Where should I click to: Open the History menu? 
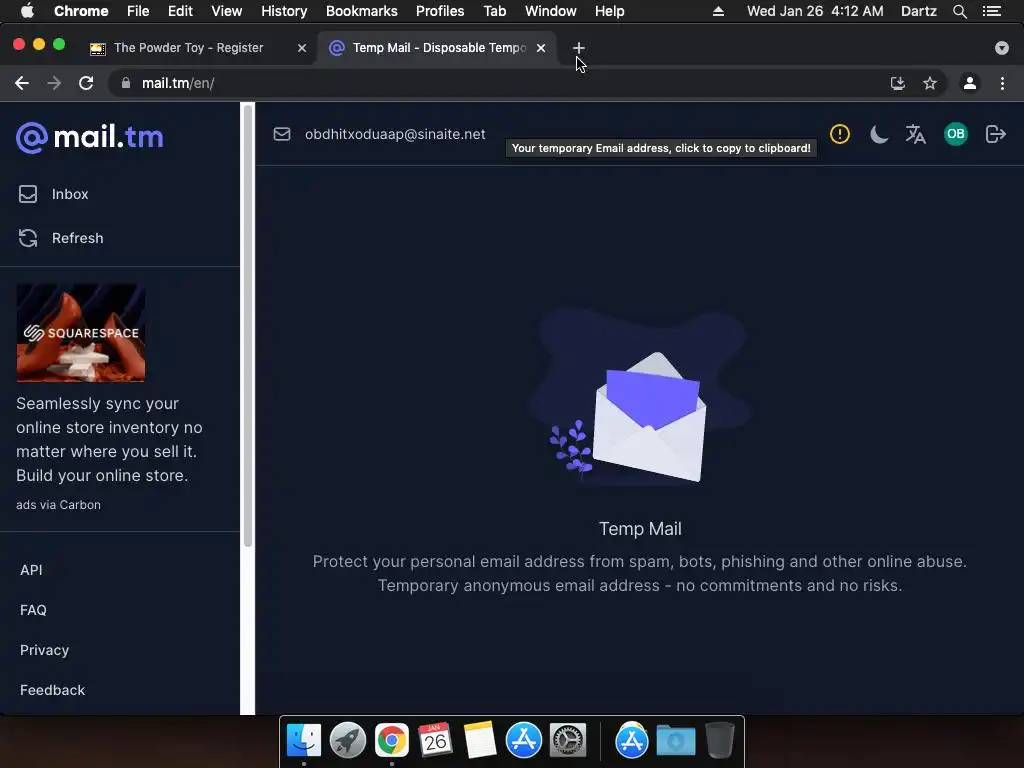pos(284,11)
